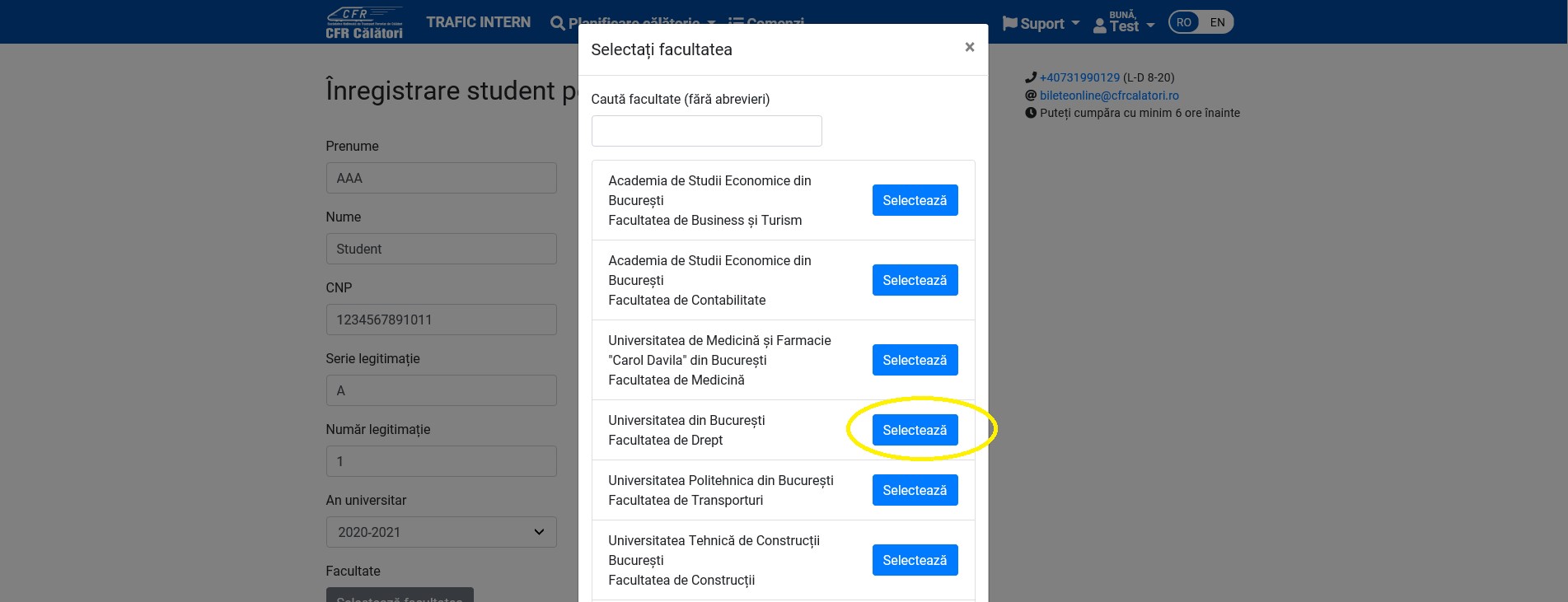Click the bileteonline@cfrcalatori.ro email link
Viewport: 1568px width, 602px height.
1109,96
